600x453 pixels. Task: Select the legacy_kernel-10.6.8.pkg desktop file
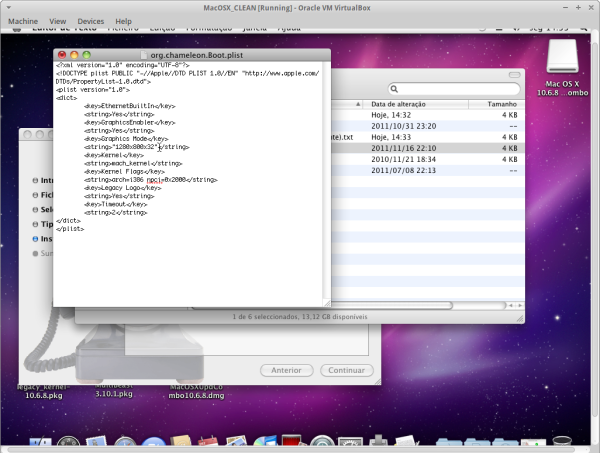44,391
